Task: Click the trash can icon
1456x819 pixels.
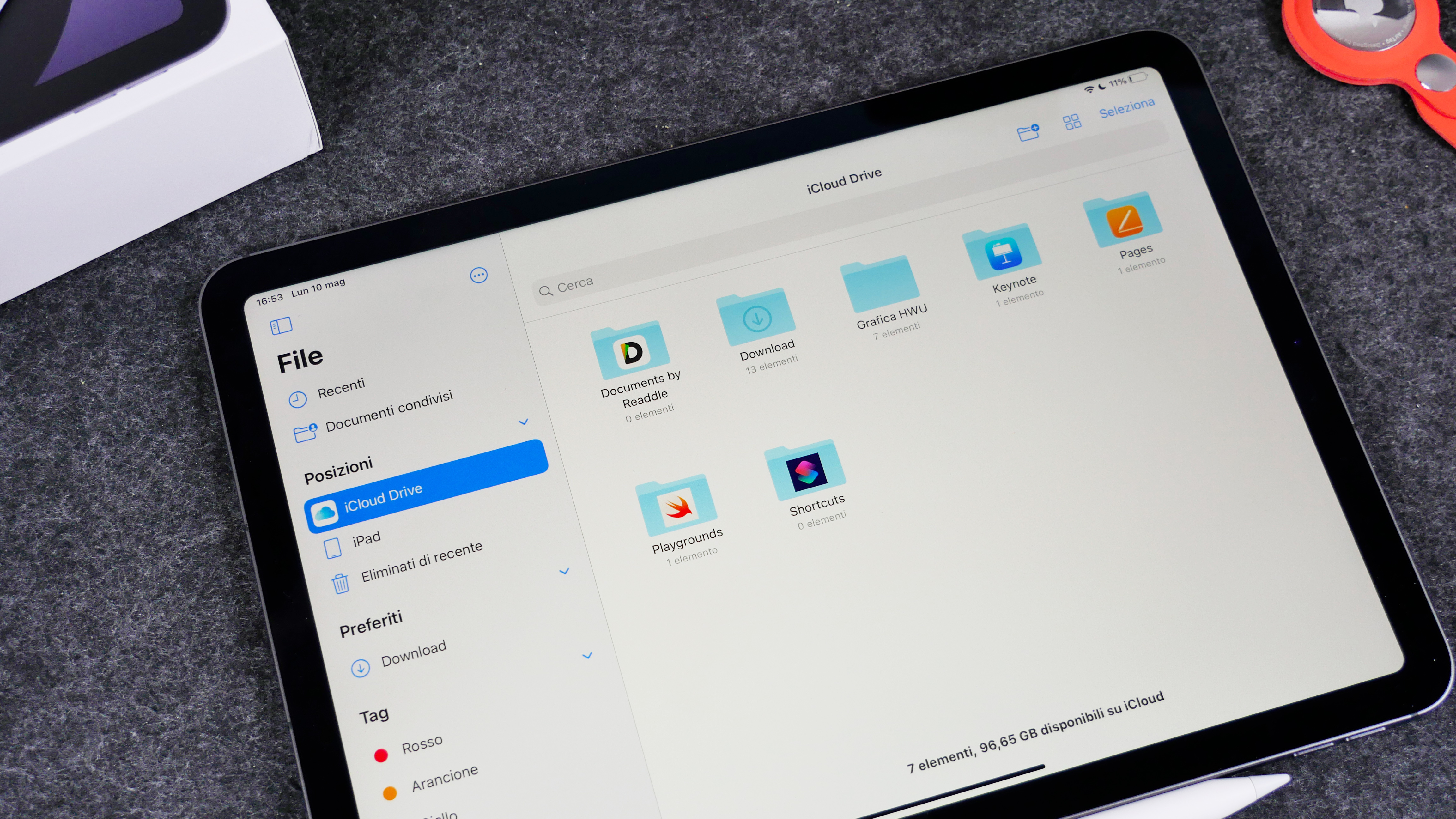Action: click(341, 583)
